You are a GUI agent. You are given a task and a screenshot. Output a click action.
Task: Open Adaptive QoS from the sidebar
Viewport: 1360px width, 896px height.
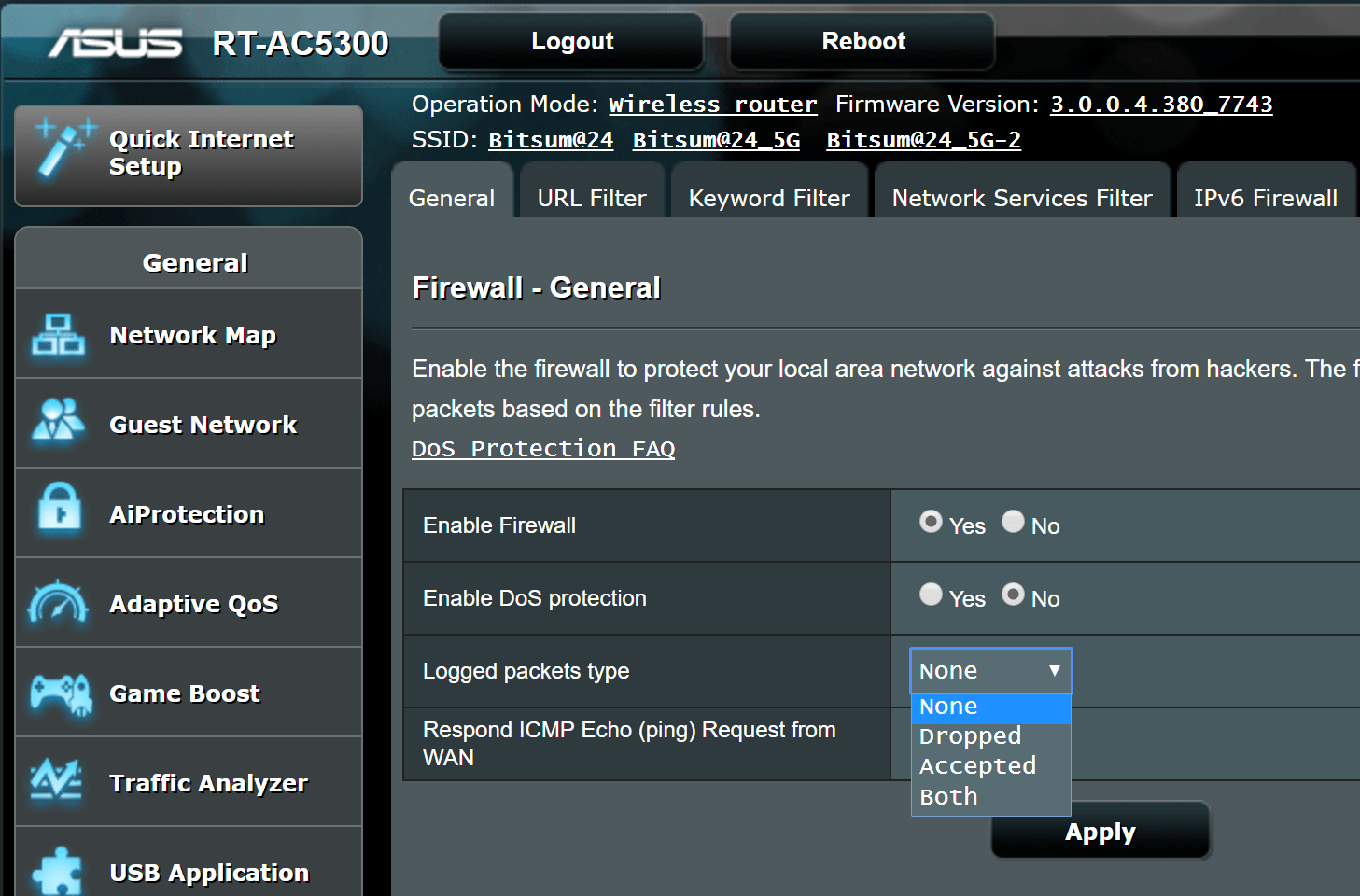pyautogui.click(x=189, y=603)
